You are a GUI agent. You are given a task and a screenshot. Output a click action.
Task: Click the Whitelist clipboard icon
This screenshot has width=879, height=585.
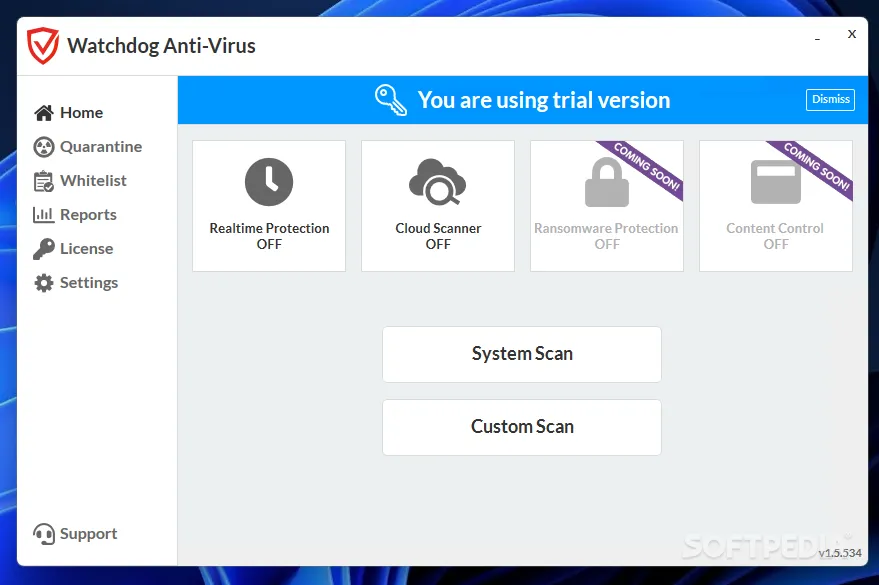coord(43,181)
